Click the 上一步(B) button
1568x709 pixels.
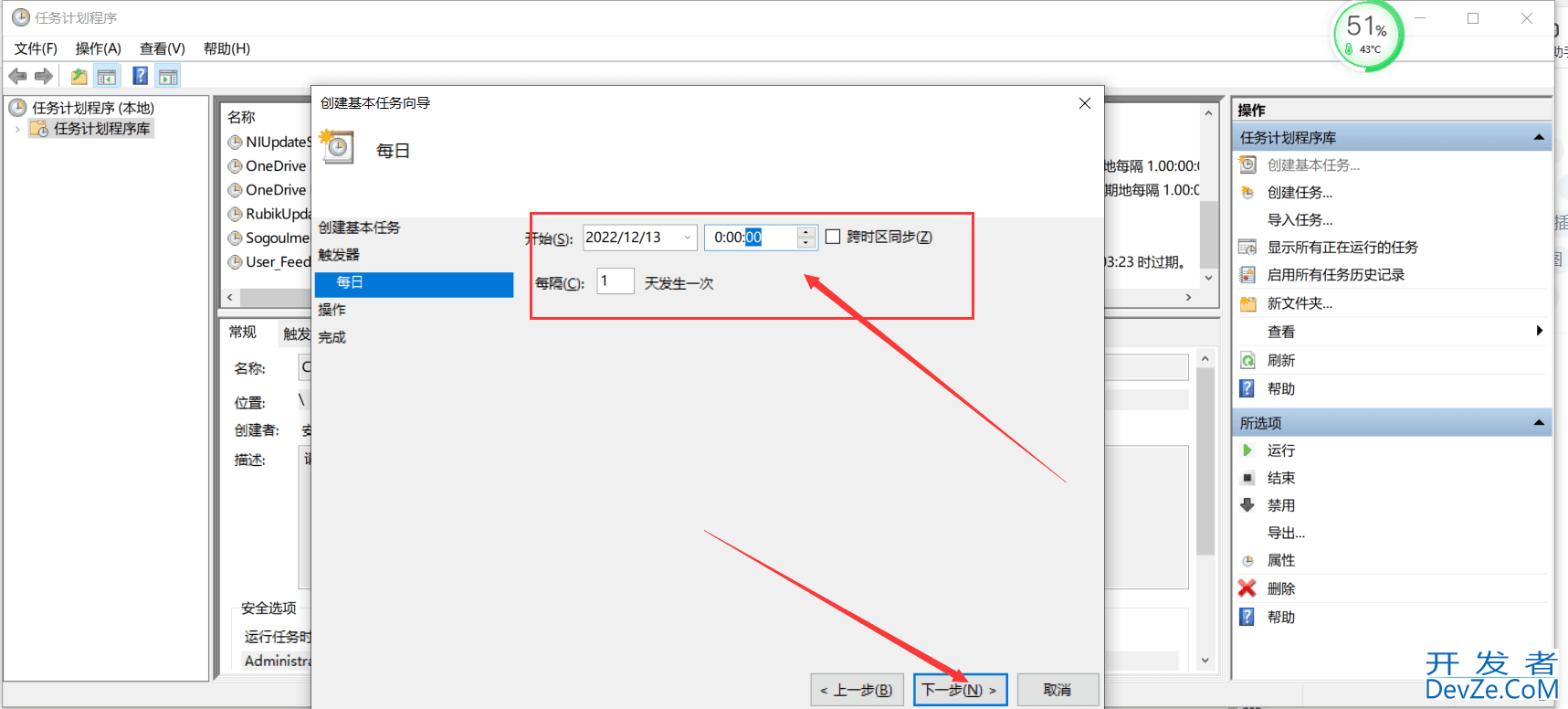(857, 690)
